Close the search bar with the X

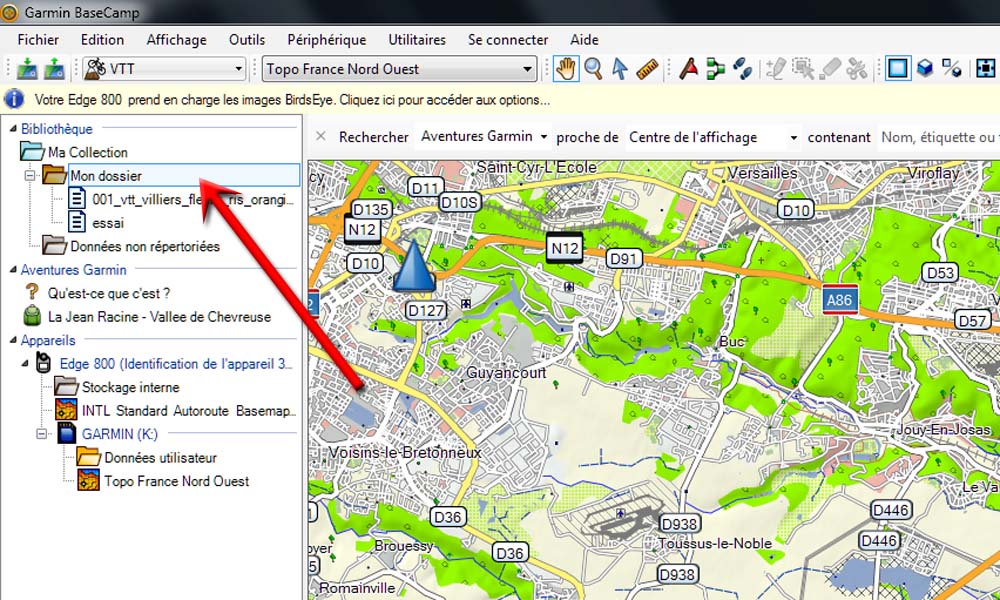321,136
